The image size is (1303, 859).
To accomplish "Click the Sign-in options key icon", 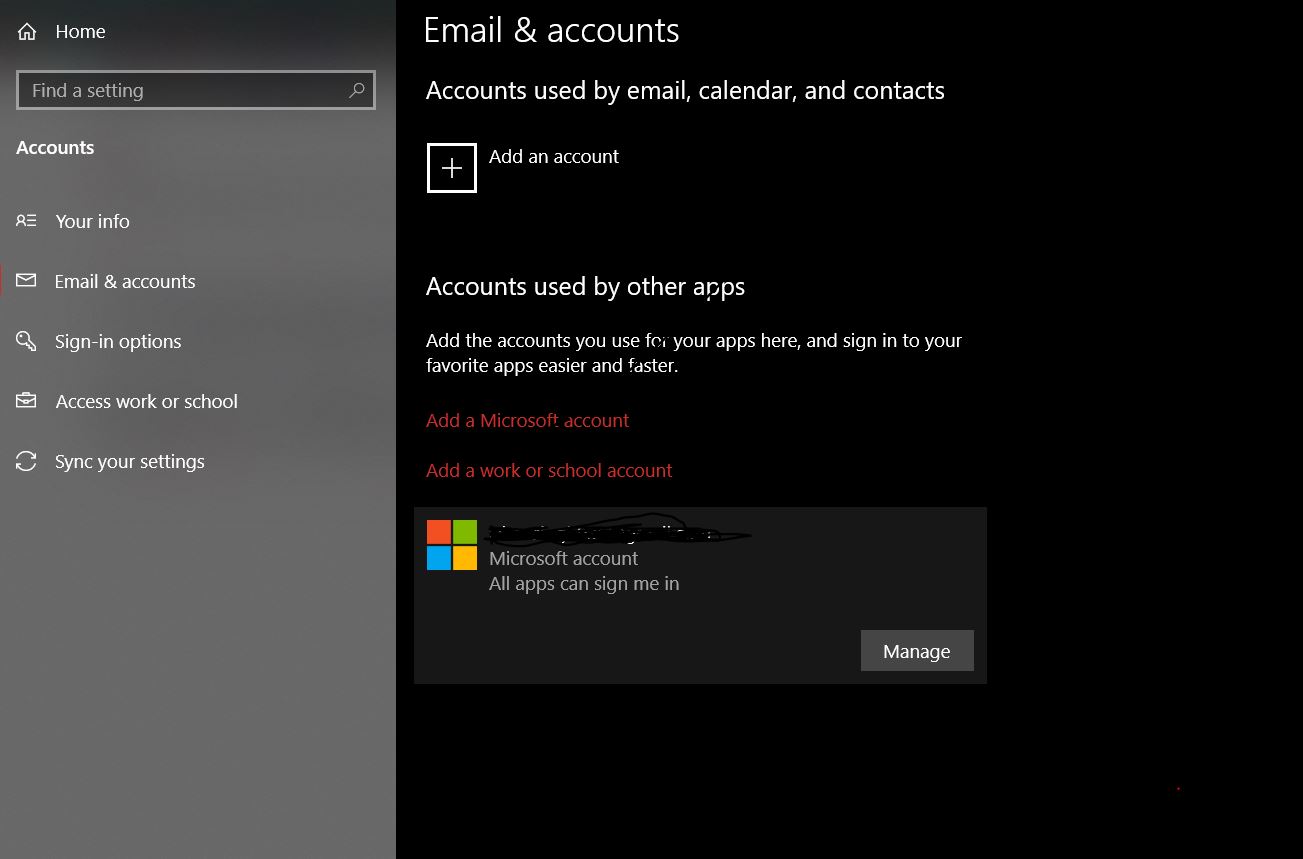I will [27, 341].
